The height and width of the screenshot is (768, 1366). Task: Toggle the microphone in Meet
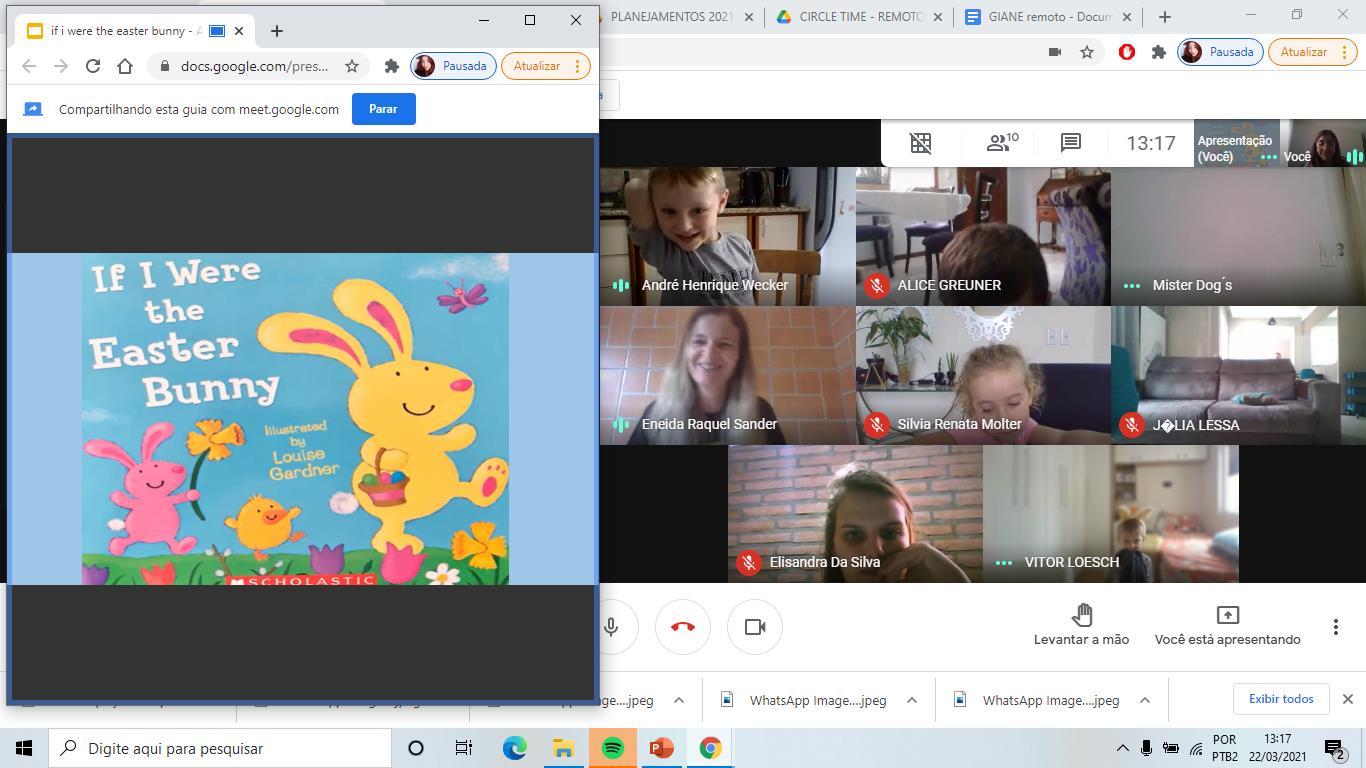[x=611, y=627]
